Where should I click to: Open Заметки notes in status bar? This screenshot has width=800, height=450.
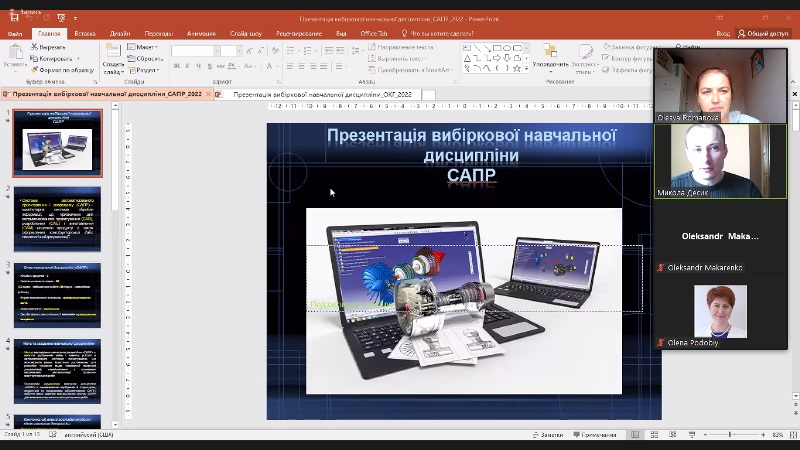click(x=548, y=435)
